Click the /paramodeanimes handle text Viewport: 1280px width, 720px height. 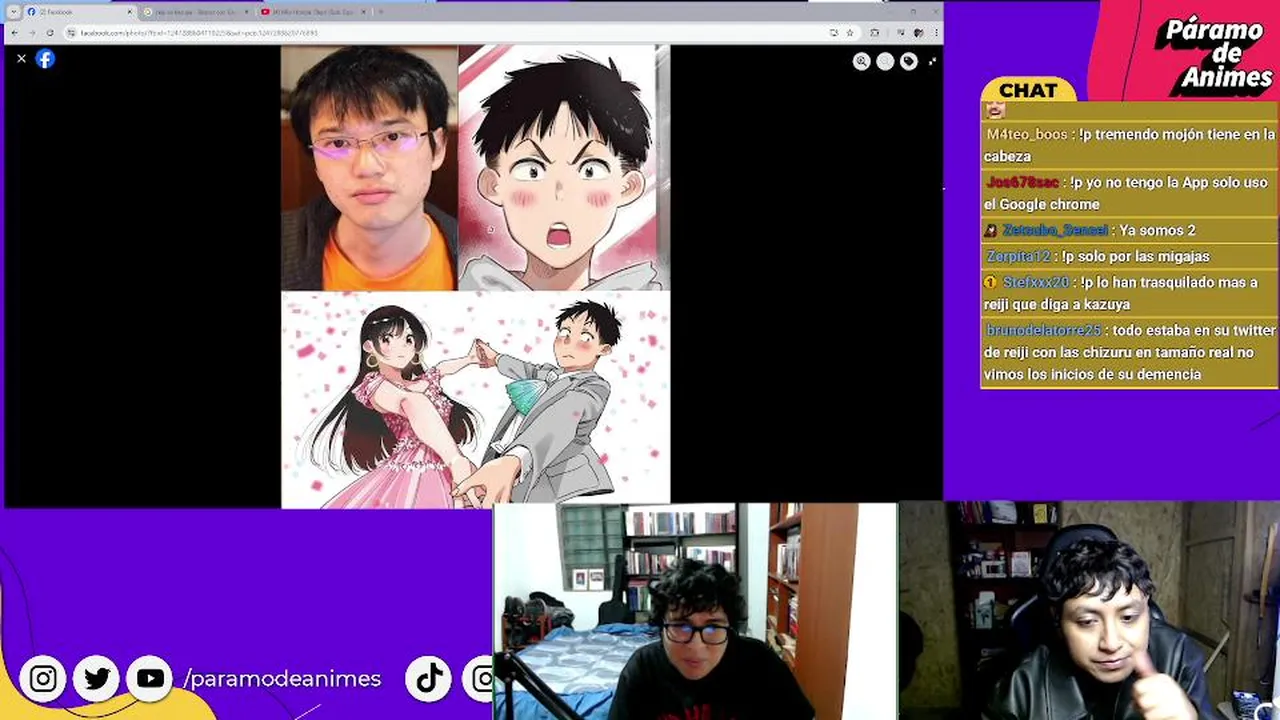click(x=282, y=679)
